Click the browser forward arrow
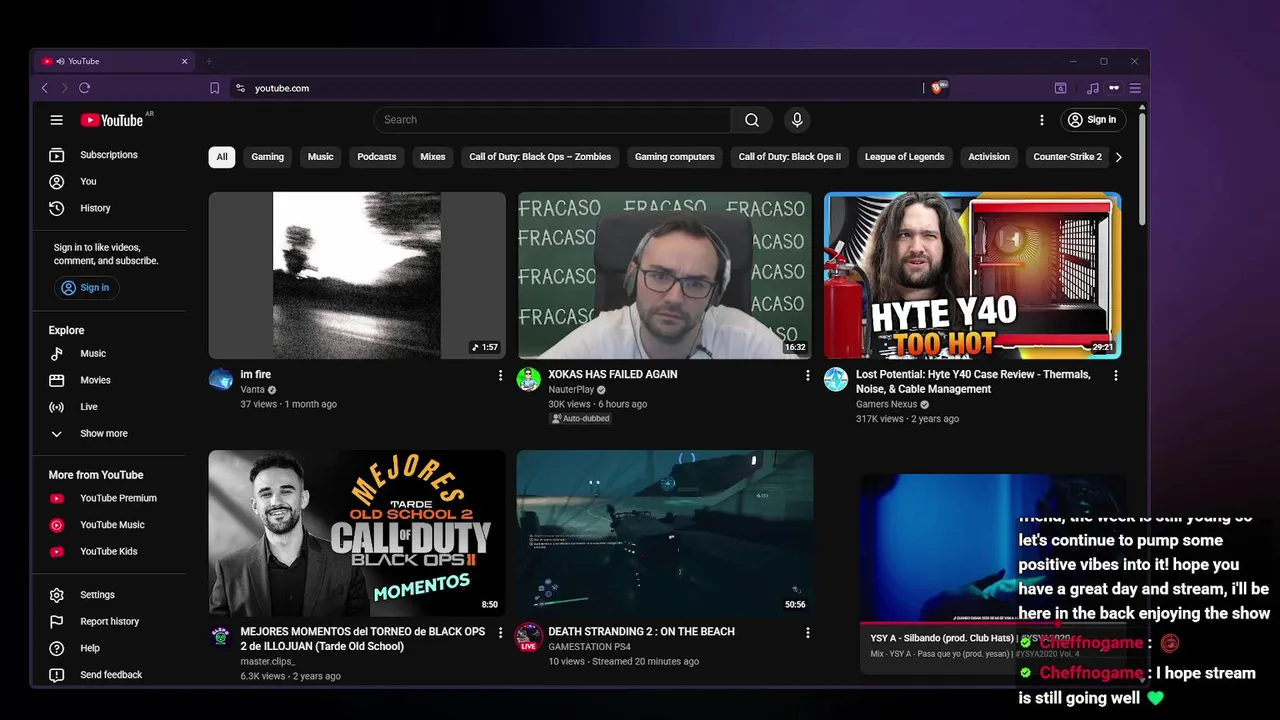This screenshot has height=720, width=1280. pyautogui.click(x=64, y=88)
